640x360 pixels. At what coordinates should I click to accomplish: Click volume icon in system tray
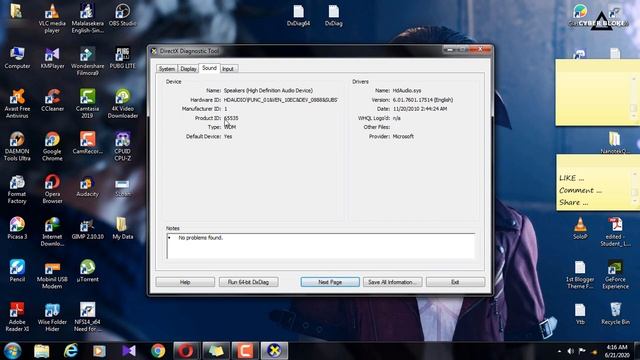[x=570, y=351]
